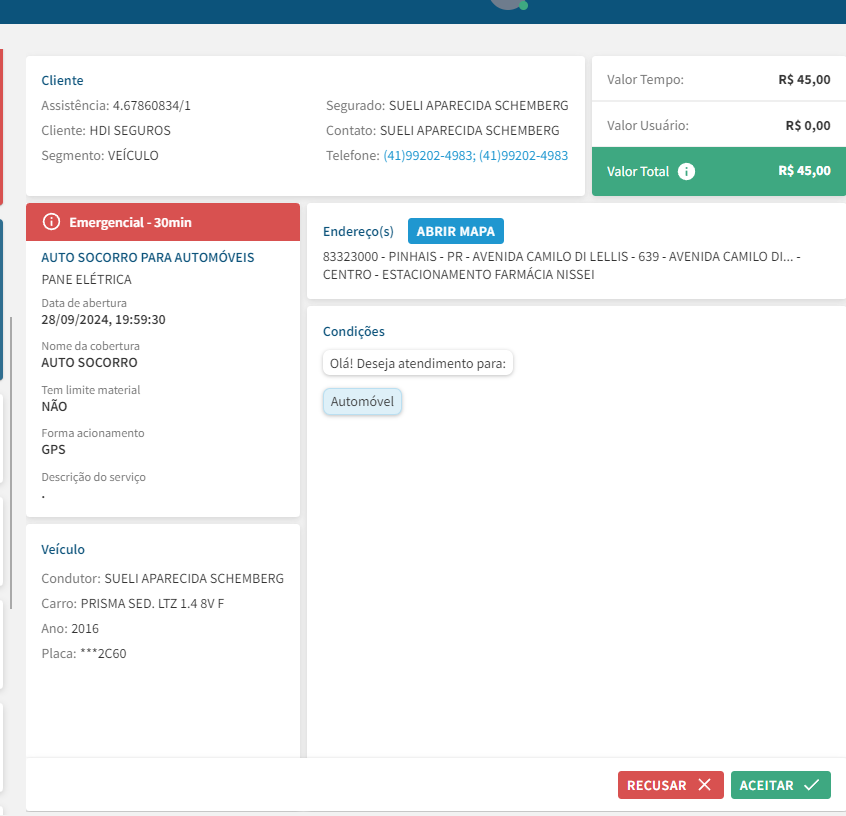Screen dimensions: 846x816
Task: Click the ACEITAR text label to accept
Action: pos(766,785)
